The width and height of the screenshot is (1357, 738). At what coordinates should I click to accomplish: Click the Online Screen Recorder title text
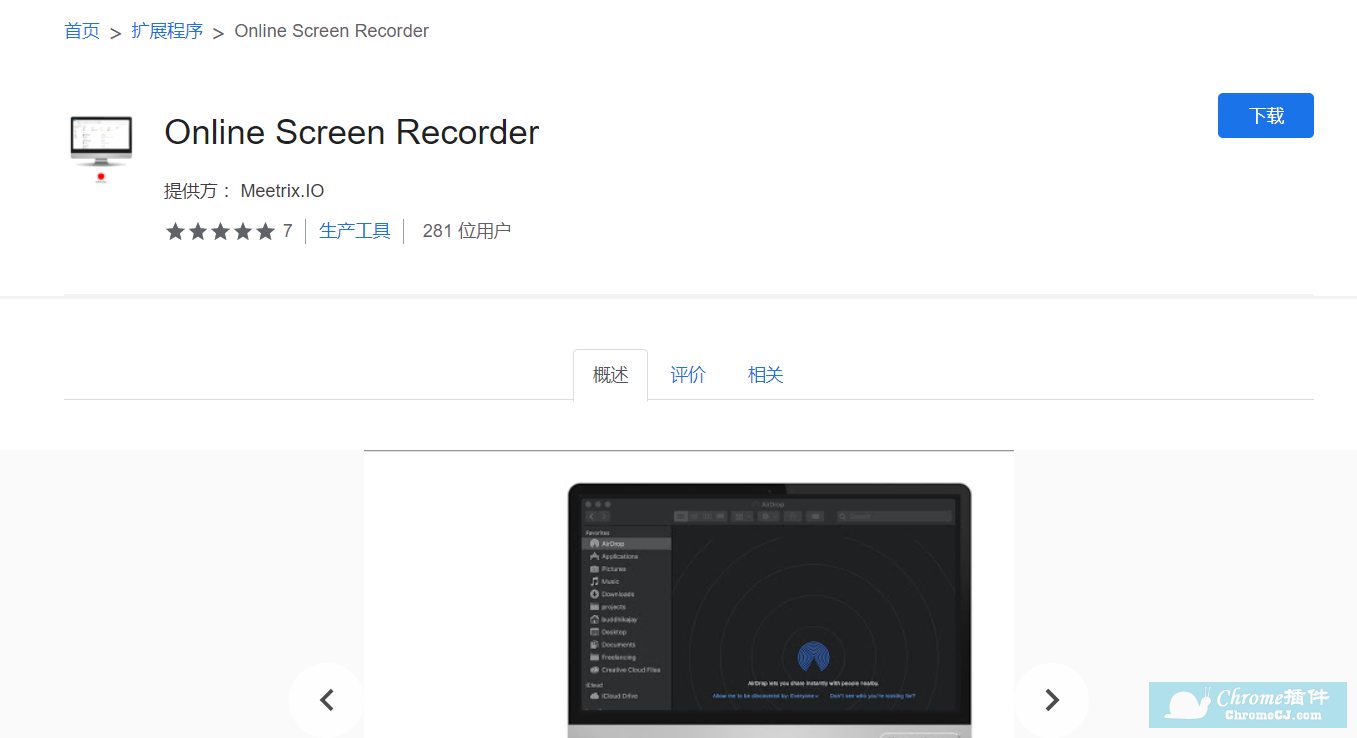pyautogui.click(x=352, y=132)
